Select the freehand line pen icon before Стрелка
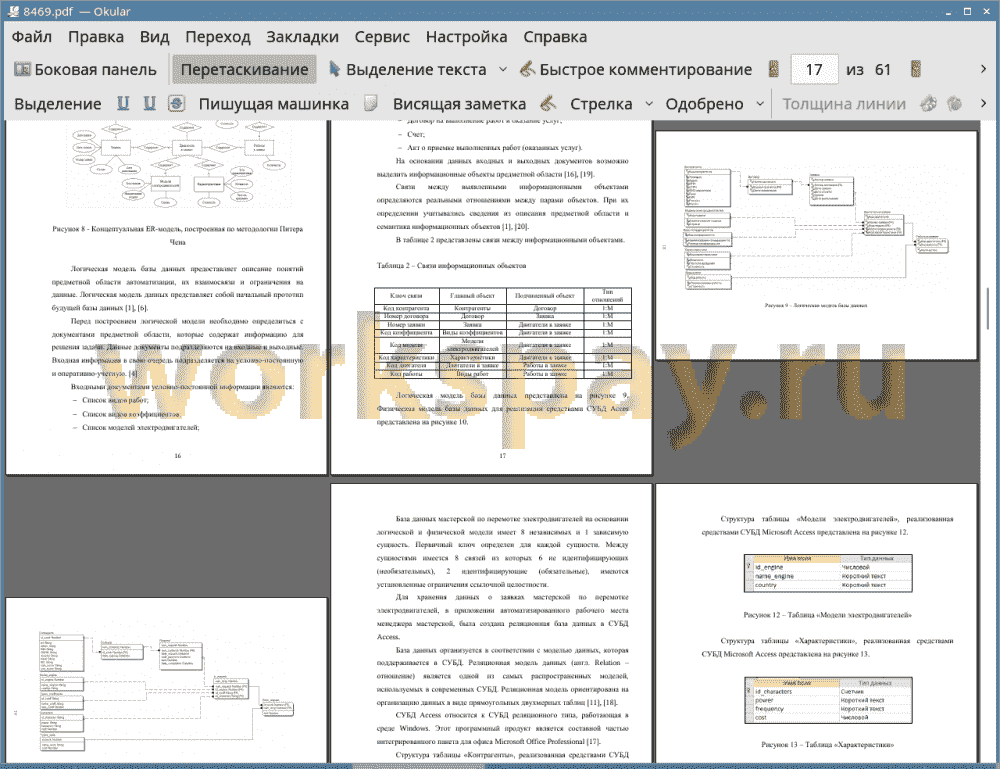Screen dimensions: 1000x769 [548, 103]
